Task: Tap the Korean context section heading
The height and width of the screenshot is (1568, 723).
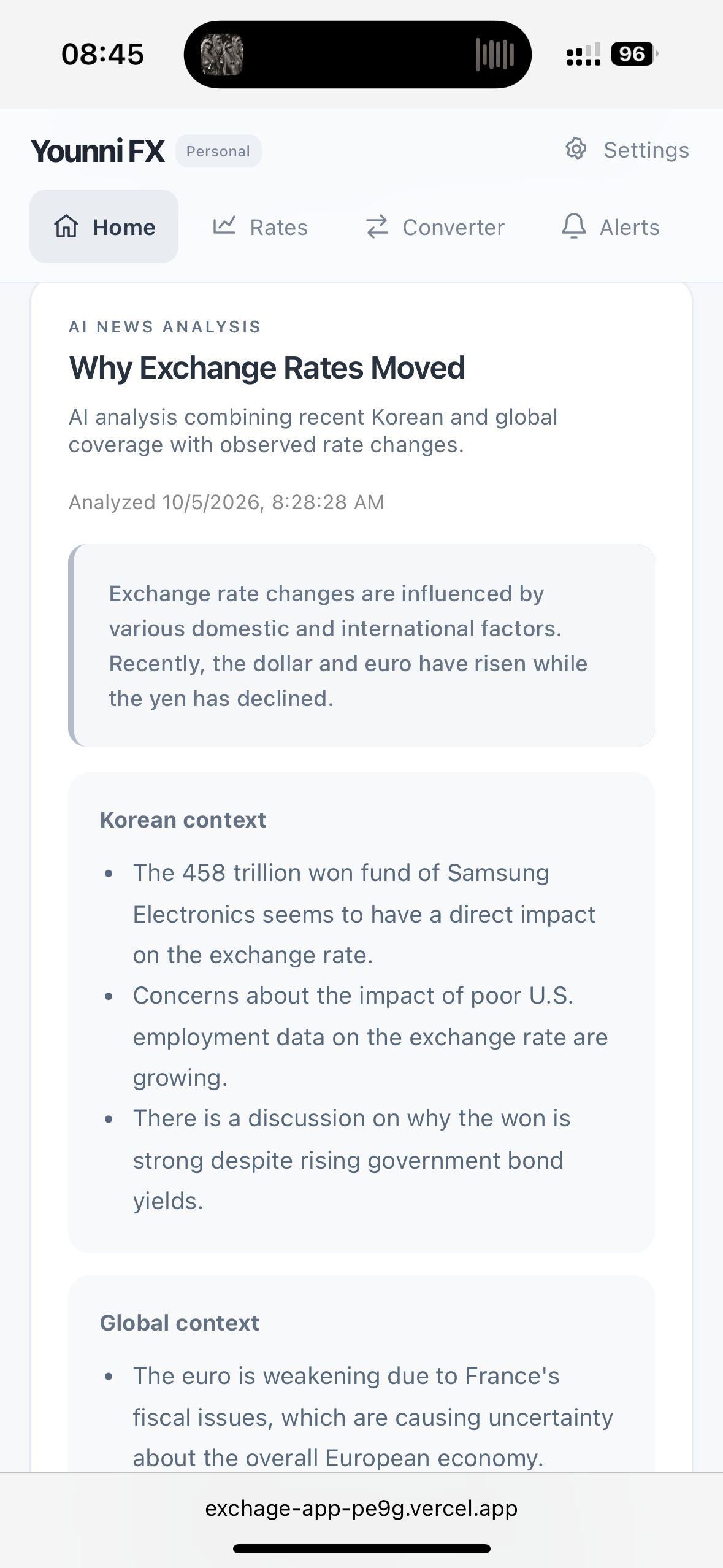Action: (x=183, y=820)
